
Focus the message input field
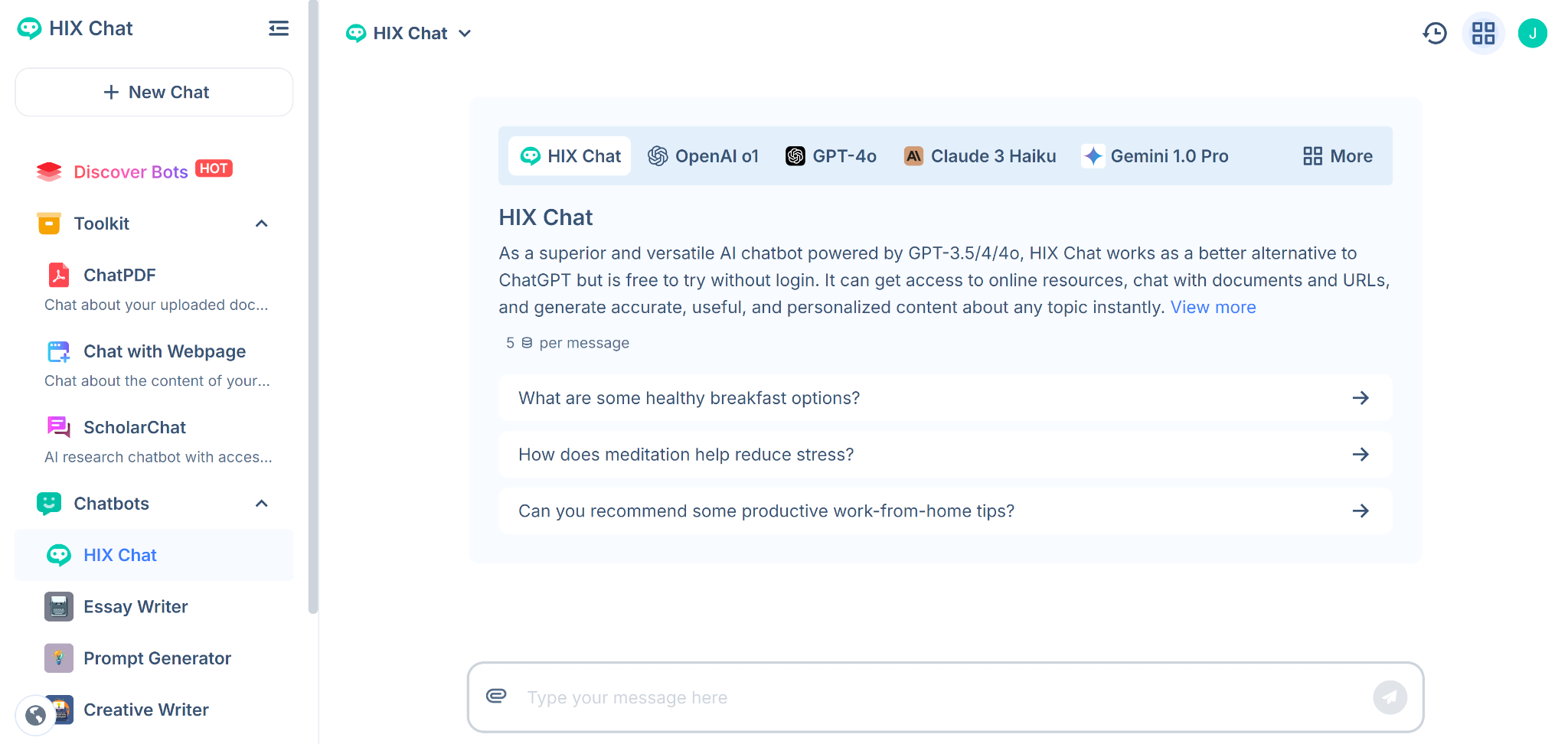pos(946,697)
